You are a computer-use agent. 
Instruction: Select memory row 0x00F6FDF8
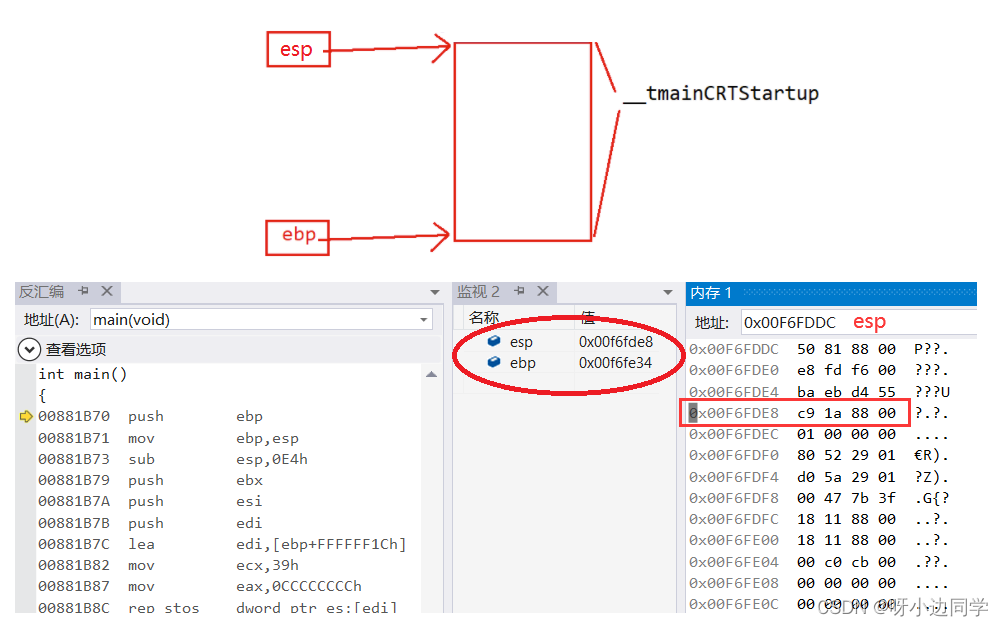coord(819,499)
